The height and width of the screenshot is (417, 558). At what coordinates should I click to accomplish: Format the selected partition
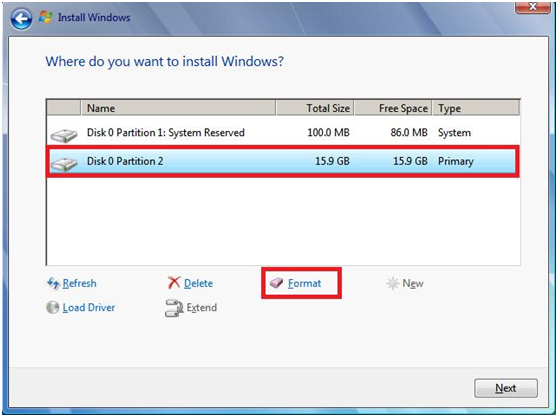[x=304, y=284]
